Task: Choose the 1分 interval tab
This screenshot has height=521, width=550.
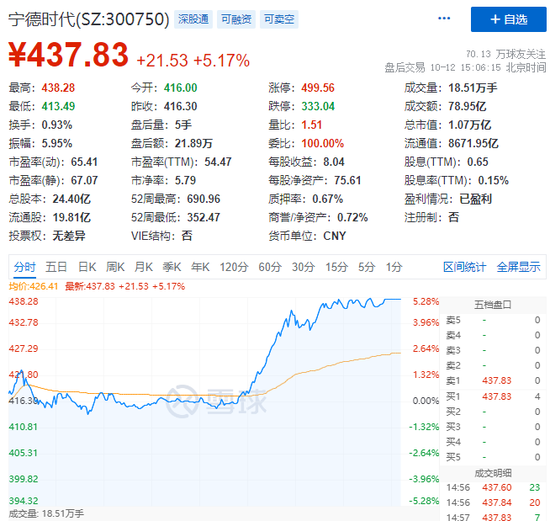Action: click(x=394, y=267)
